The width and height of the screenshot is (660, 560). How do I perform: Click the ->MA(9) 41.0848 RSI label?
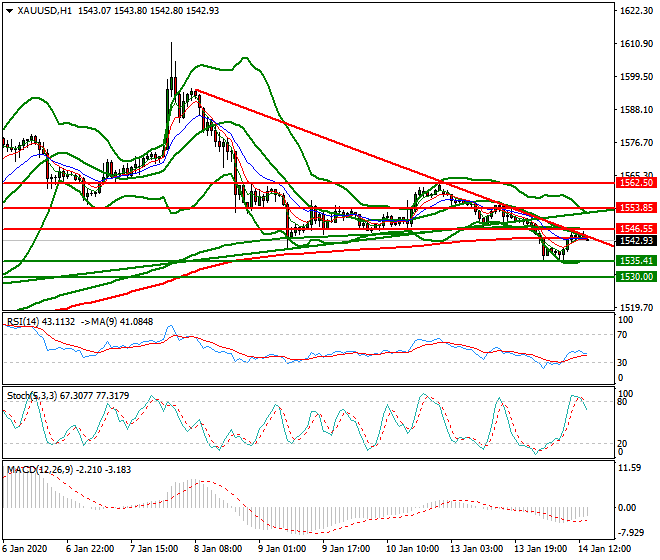click(116, 322)
